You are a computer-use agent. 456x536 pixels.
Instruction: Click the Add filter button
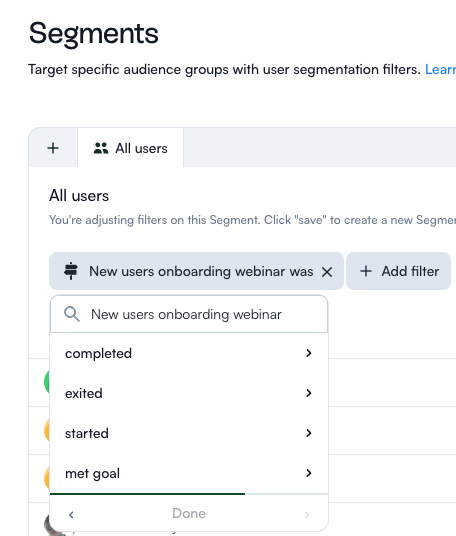pos(399,271)
